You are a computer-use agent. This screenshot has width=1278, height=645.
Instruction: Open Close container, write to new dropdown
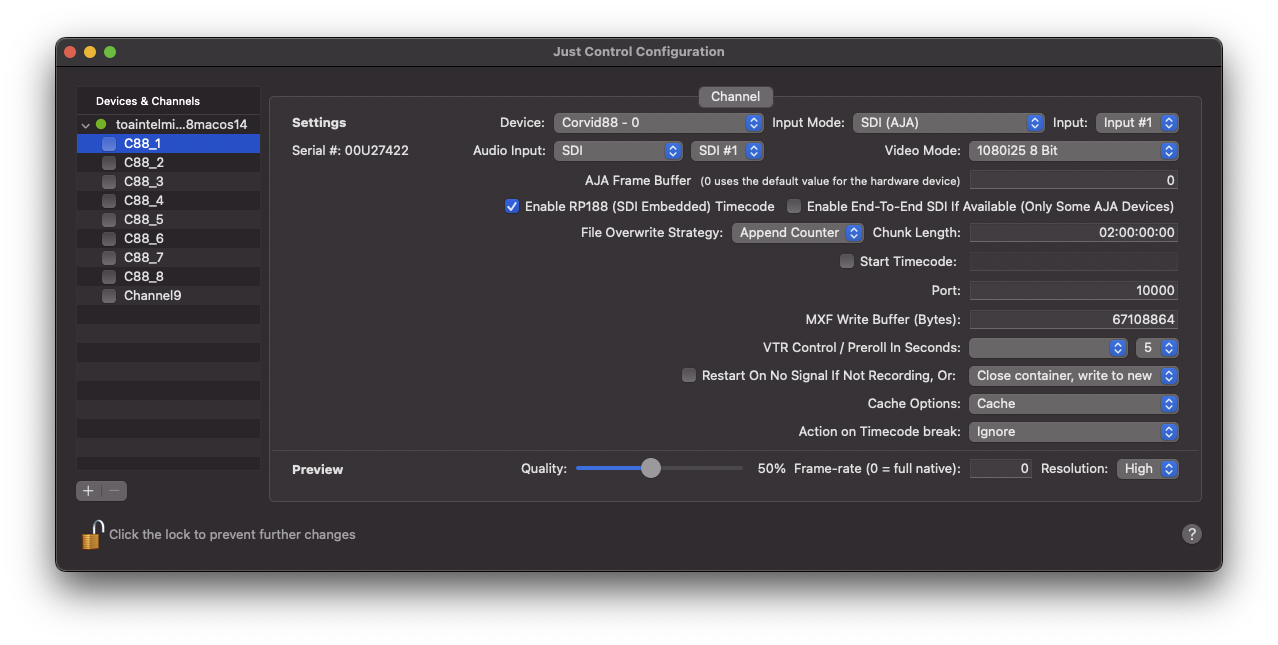pos(1074,376)
